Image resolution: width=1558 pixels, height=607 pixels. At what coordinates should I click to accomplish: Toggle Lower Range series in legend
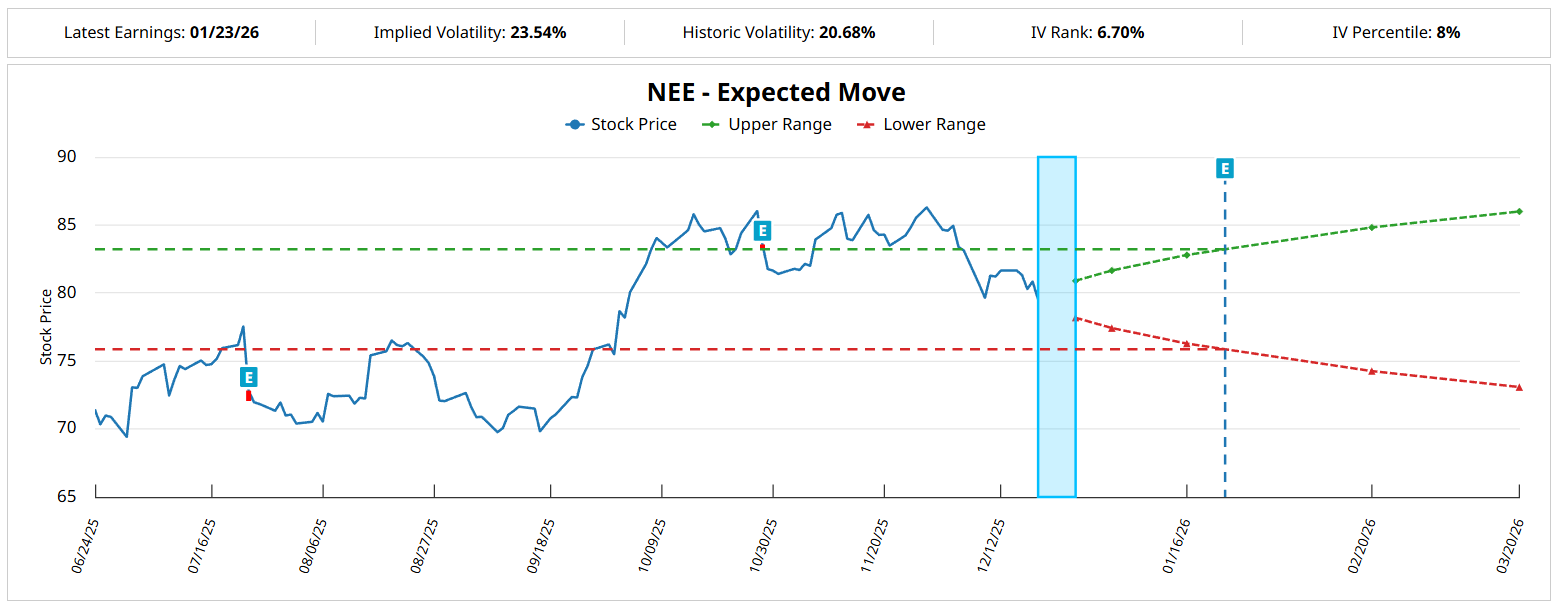921,125
